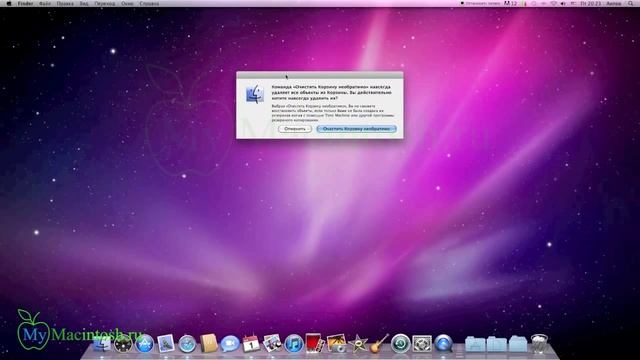Viewport: 640px width, 360px height.
Task: Launch QuickTime Player from the Dock
Action: tap(443, 344)
